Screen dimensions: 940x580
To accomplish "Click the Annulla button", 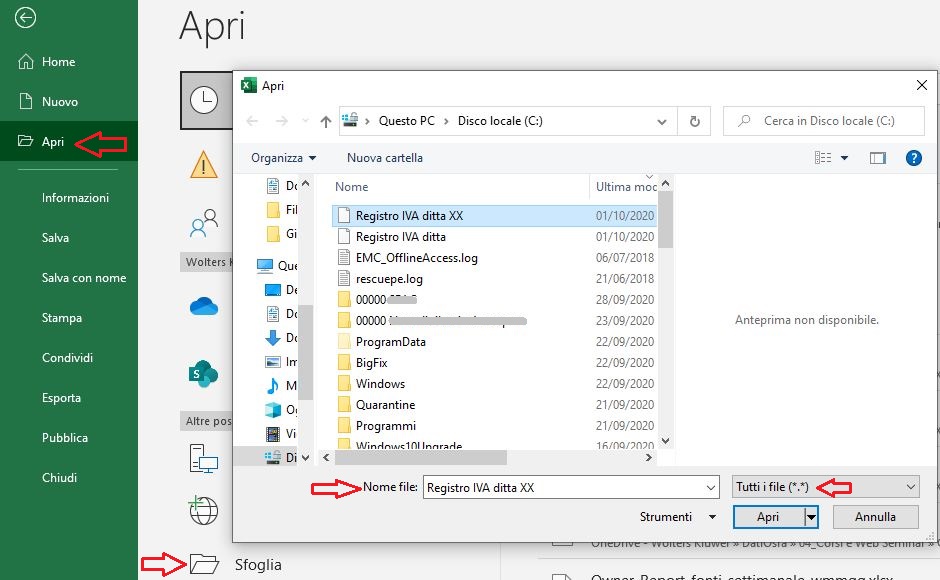I will click(x=875, y=517).
